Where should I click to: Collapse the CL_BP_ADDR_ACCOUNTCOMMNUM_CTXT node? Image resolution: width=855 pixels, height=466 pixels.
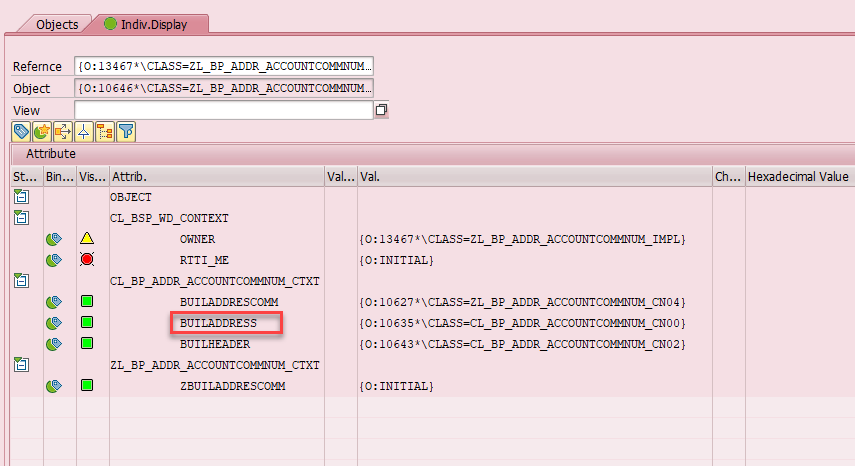(21, 281)
